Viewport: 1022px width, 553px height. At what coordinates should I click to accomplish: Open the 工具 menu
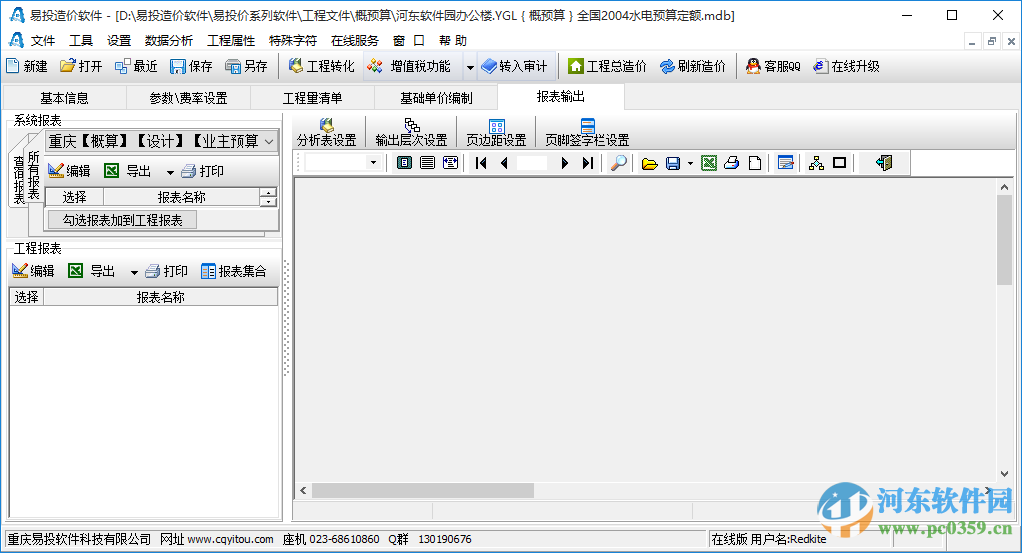click(81, 40)
